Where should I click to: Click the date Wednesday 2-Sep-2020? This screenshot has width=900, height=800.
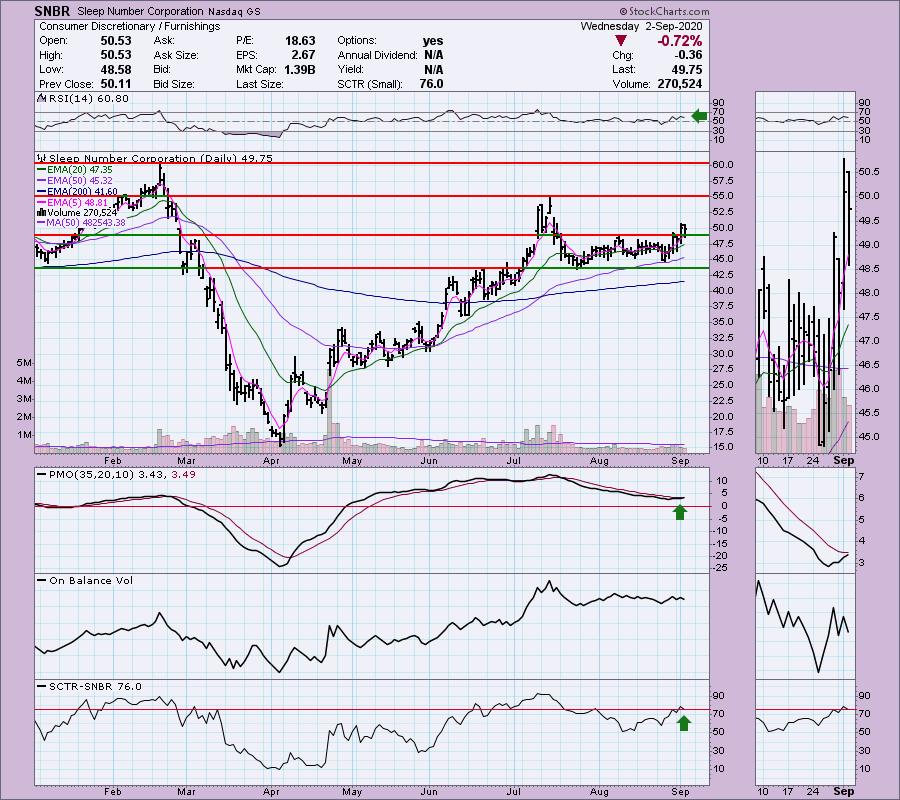(x=641, y=26)
